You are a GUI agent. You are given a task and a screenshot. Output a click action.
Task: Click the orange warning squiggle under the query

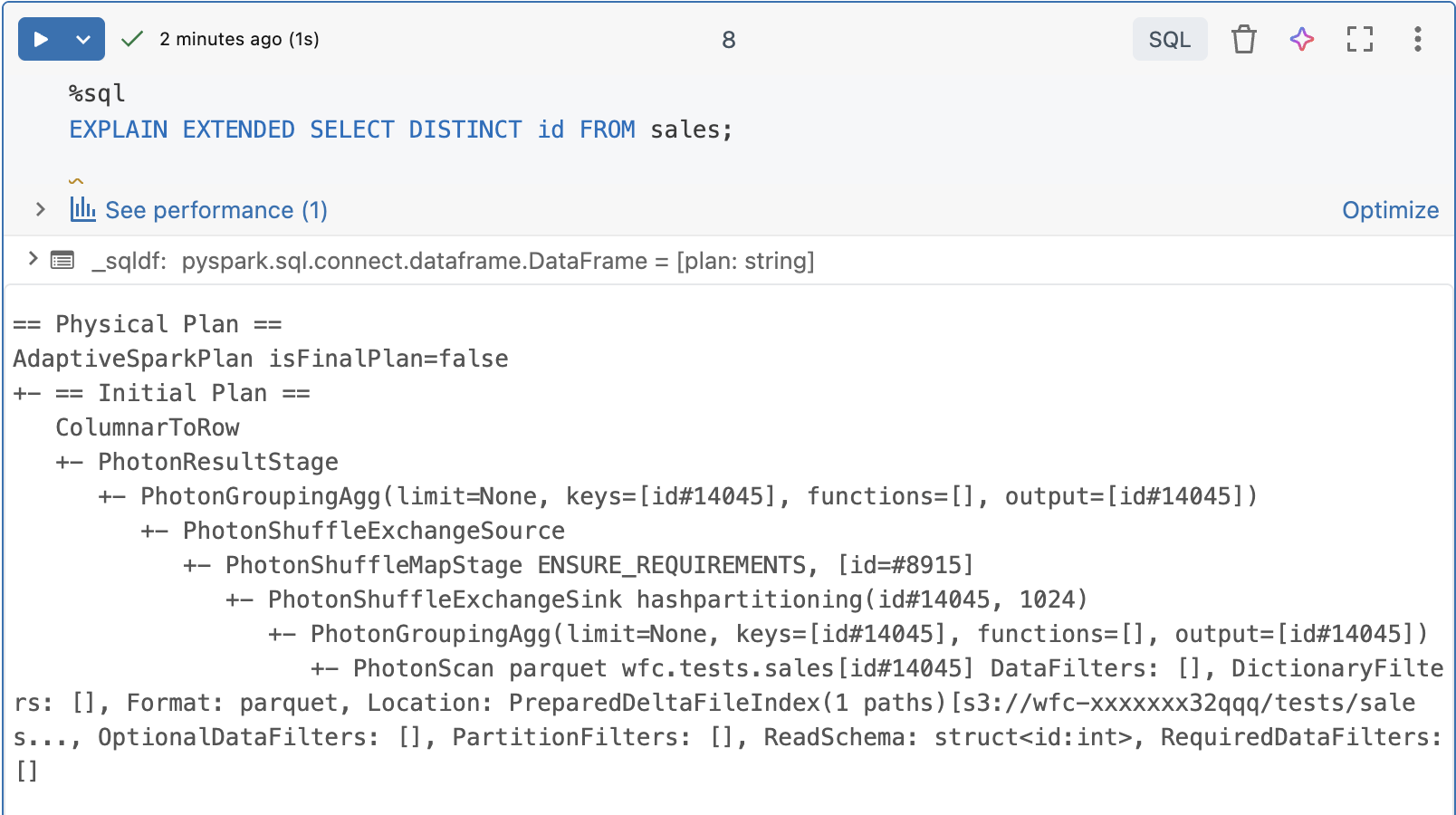[x=76, y=181]
